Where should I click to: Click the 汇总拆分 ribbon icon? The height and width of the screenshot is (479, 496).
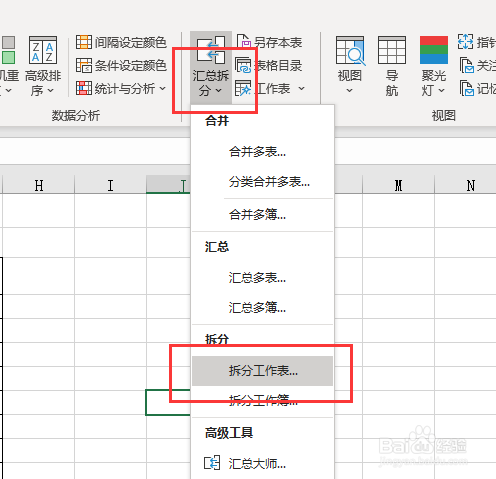pos(211,50)
